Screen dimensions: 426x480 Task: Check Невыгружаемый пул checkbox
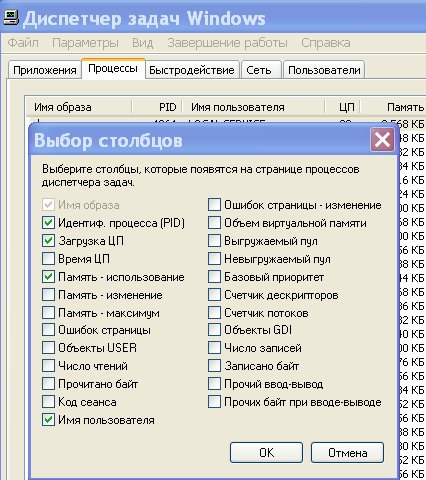[214, 259]
